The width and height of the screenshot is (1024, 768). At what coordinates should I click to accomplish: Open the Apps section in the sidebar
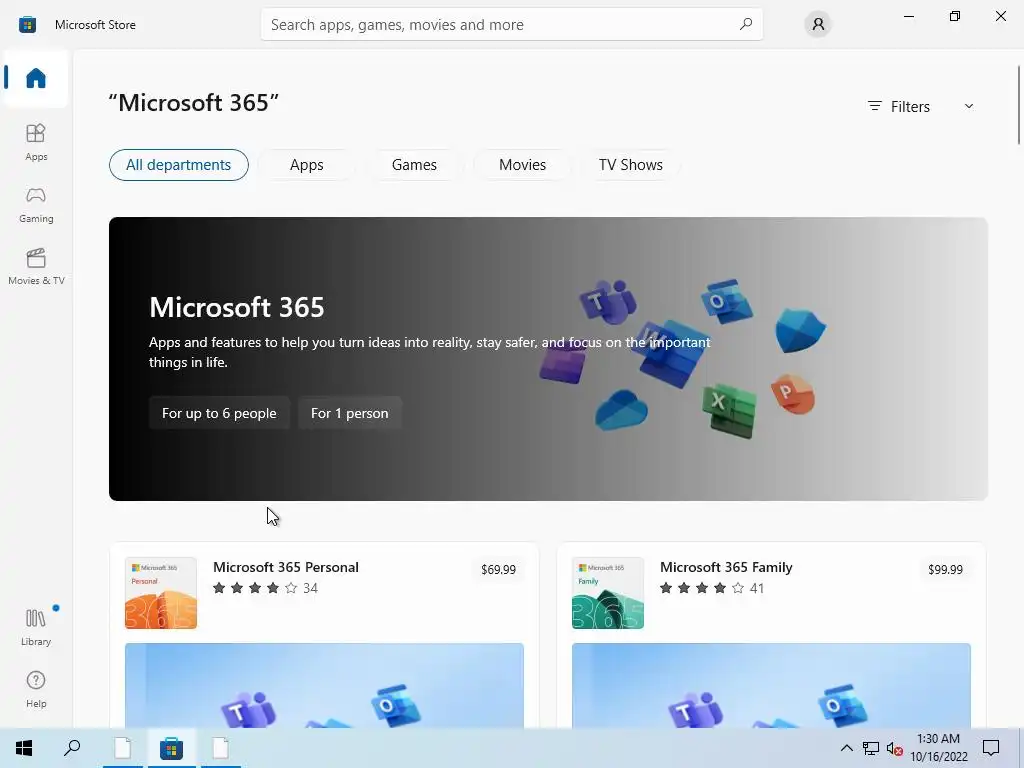click(36, 142)
